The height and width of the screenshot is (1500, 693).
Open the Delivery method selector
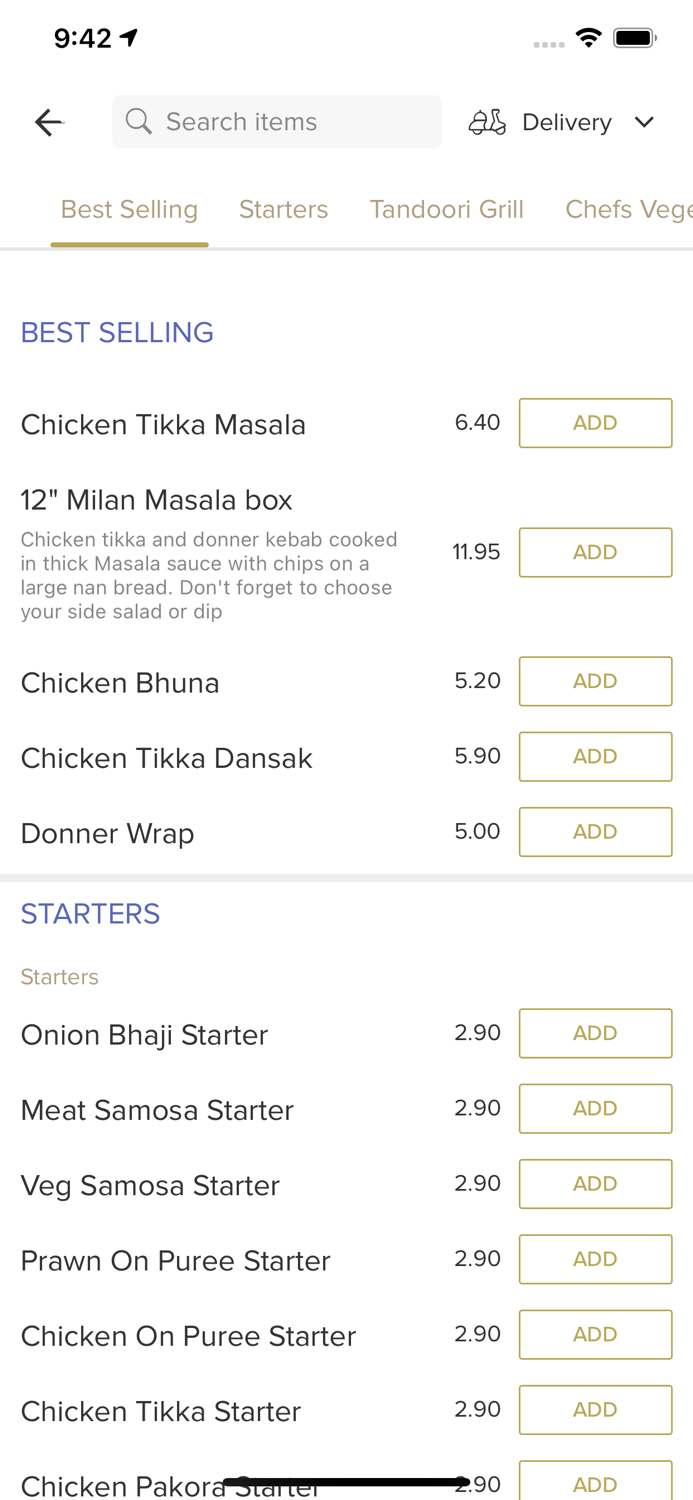(x=566, y=121)
